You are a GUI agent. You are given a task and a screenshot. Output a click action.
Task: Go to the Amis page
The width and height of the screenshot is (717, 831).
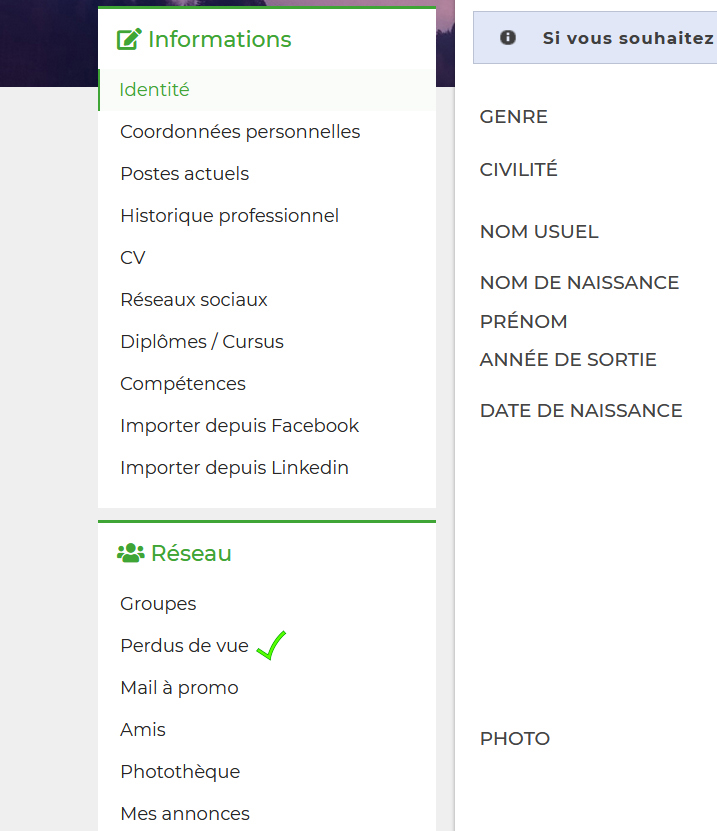coord(143,730)
